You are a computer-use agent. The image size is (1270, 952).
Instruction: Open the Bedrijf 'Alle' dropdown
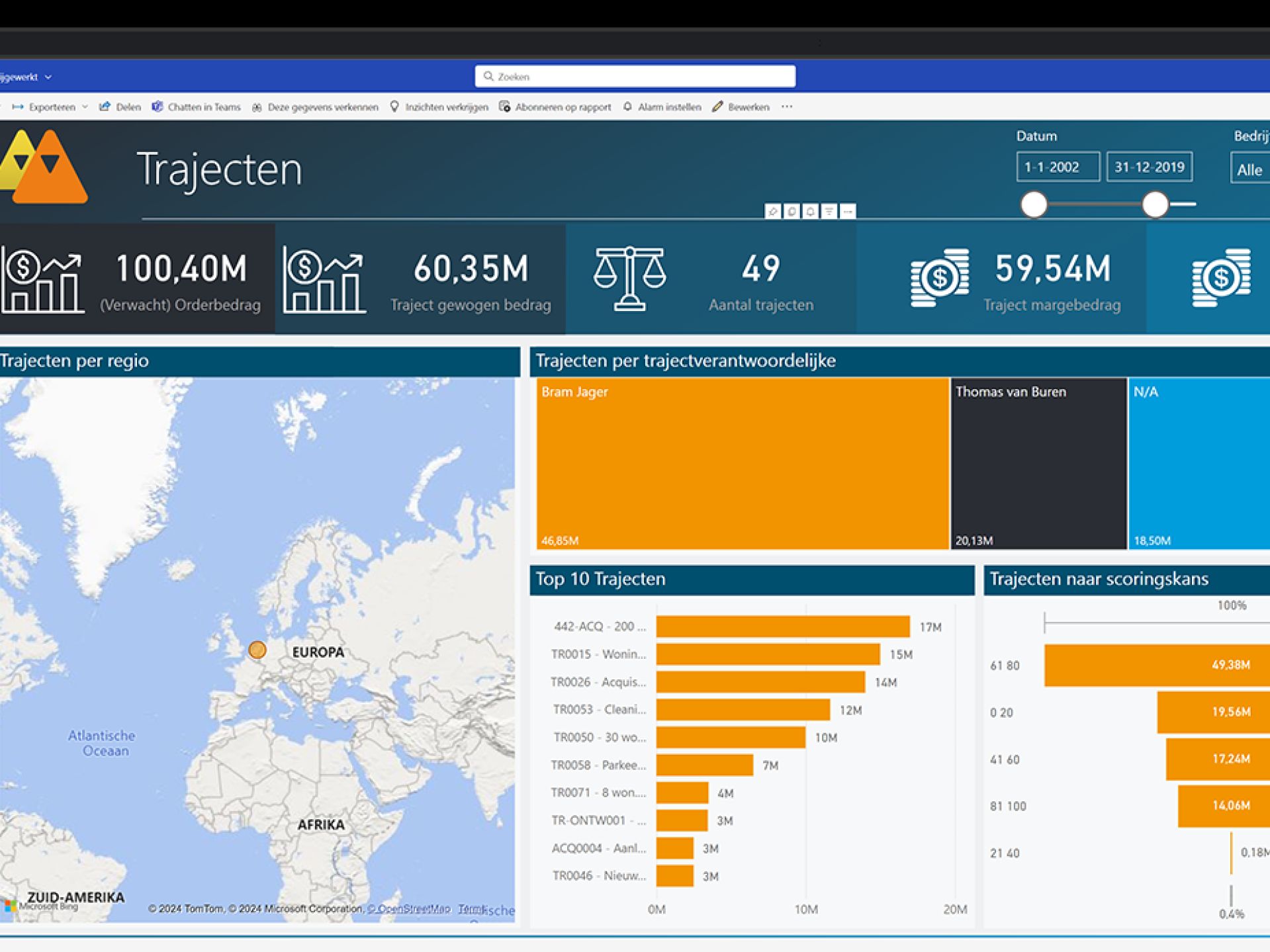(1249, 169)
